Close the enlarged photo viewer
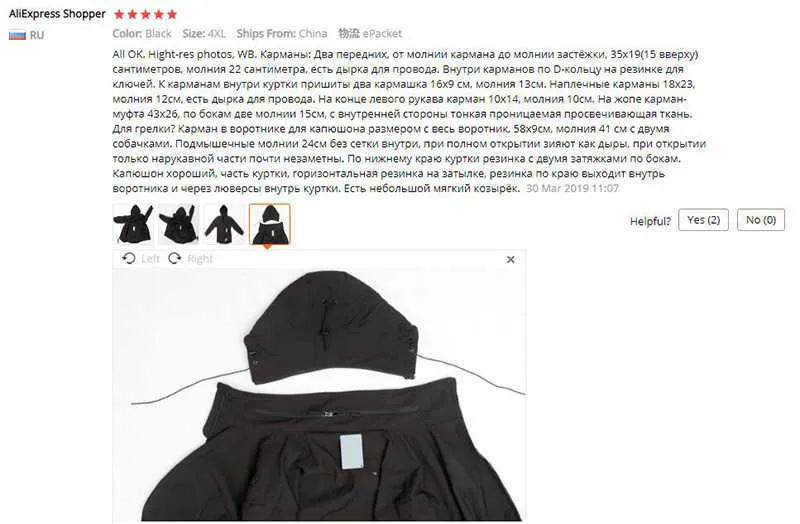 coord(510,259)
